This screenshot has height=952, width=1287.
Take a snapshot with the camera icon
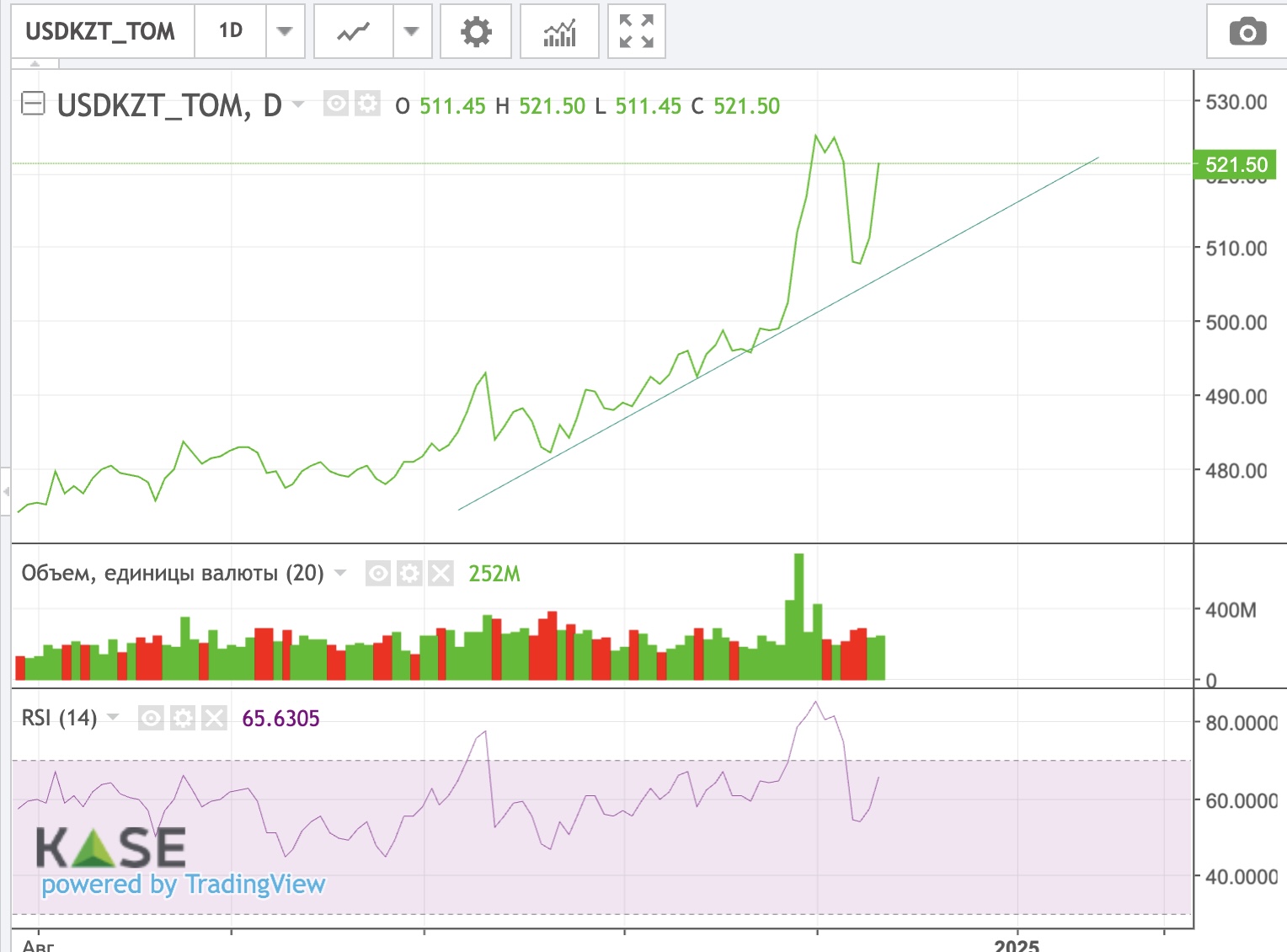click(1247, 31)
